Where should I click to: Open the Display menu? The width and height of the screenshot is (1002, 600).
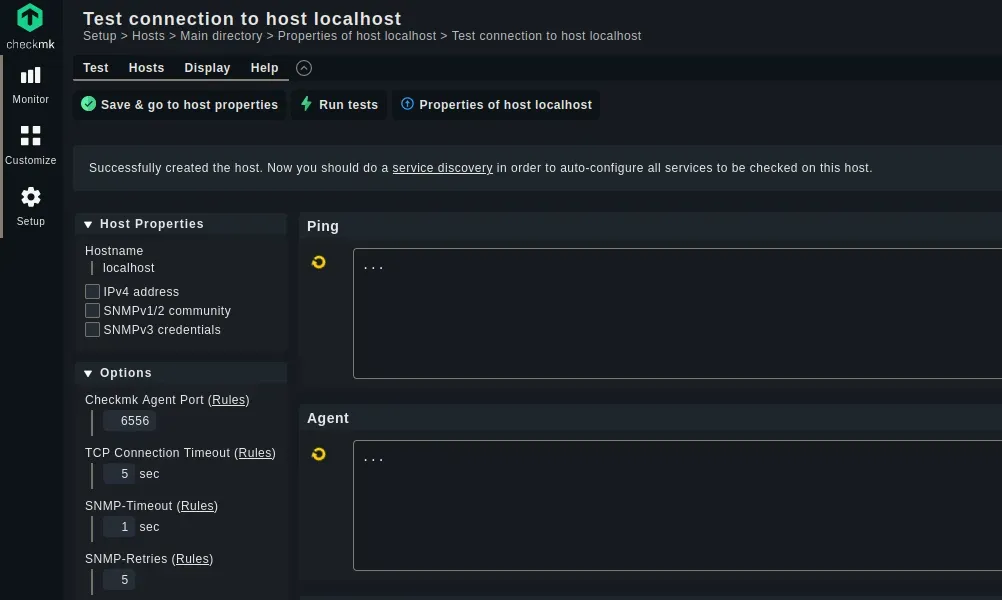coord(207,68)
